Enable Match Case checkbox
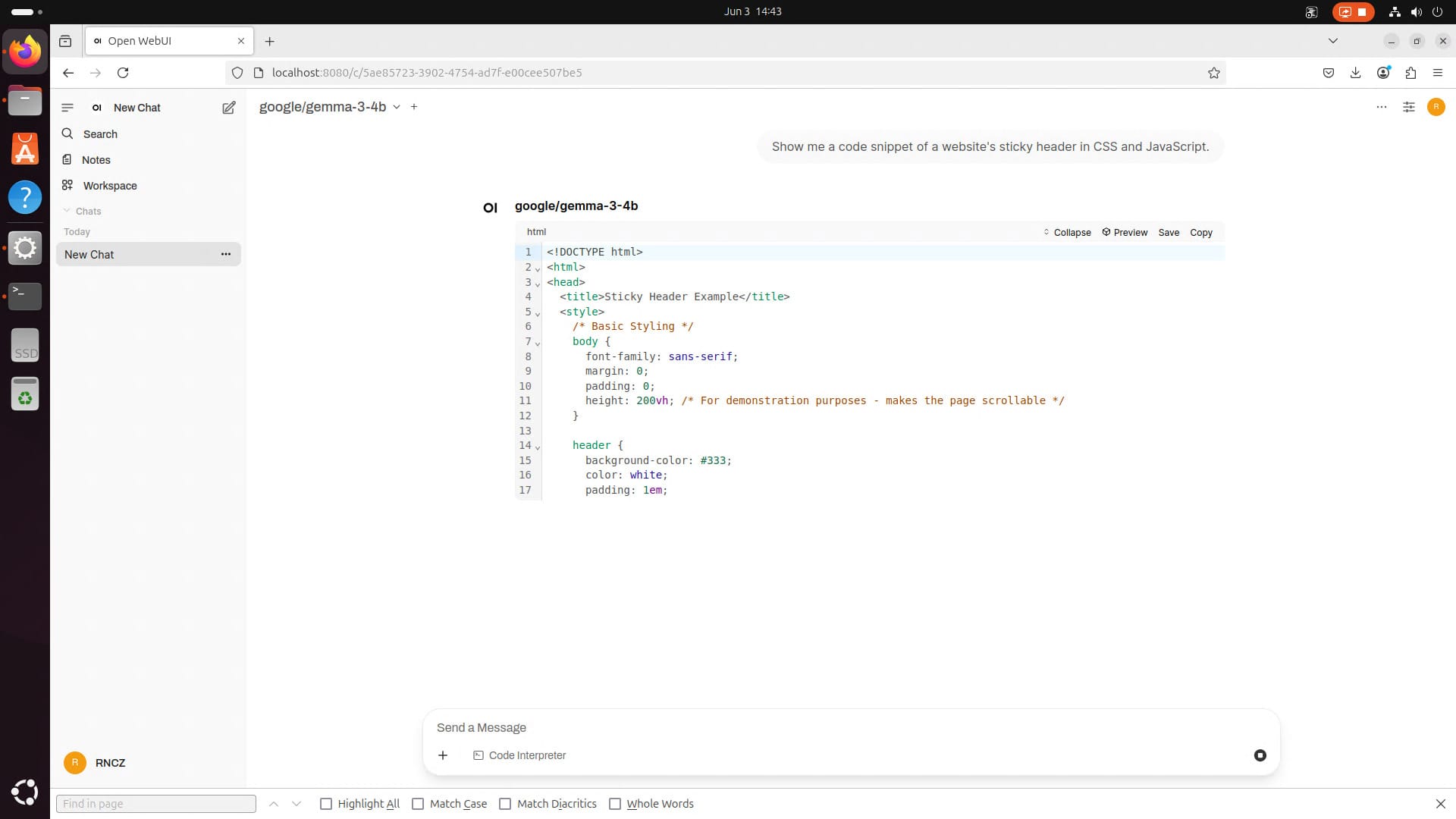This screenshot has width=1456, height=819. [x=418, y=804]
